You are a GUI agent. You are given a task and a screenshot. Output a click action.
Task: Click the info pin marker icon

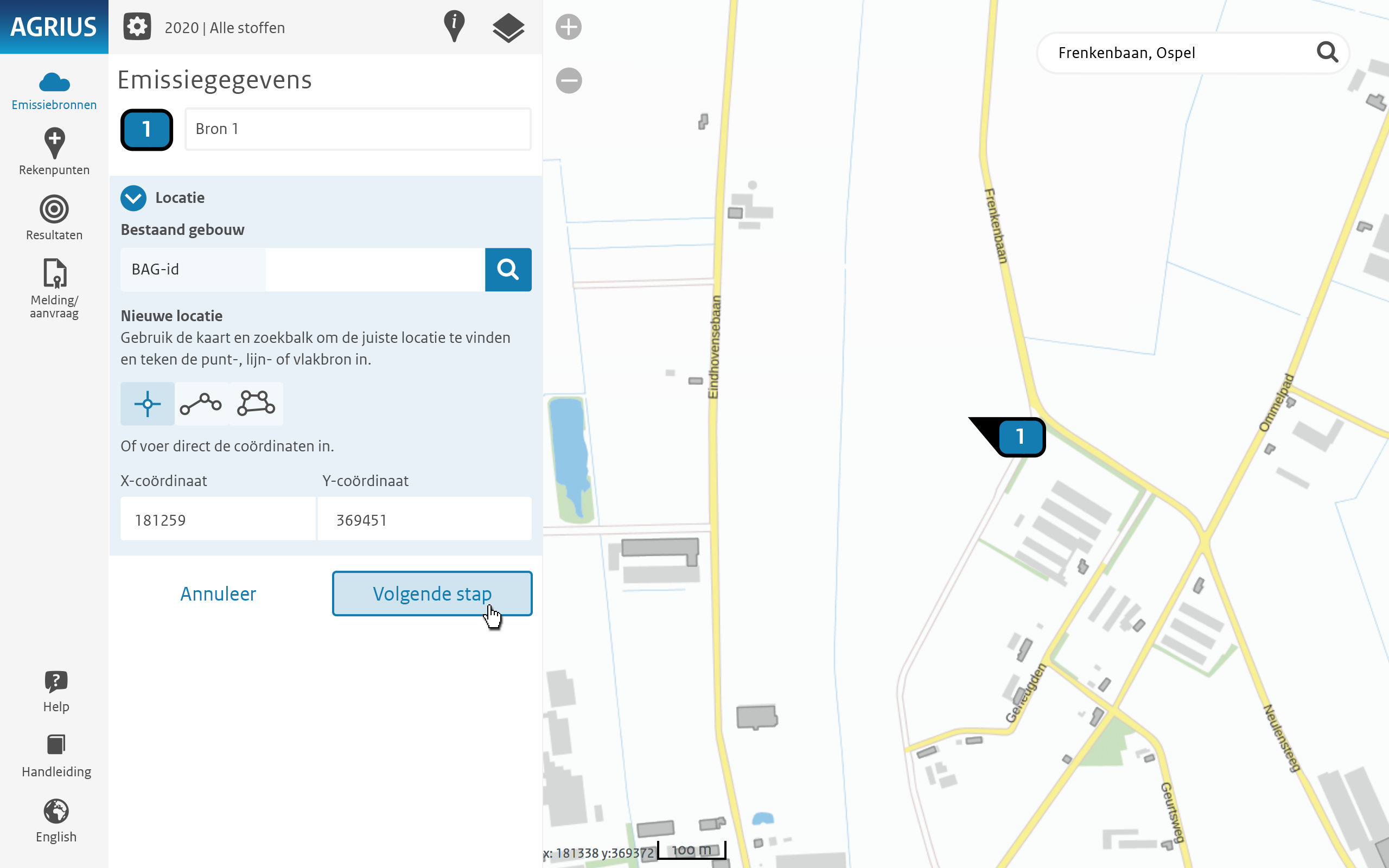[454, 27]
